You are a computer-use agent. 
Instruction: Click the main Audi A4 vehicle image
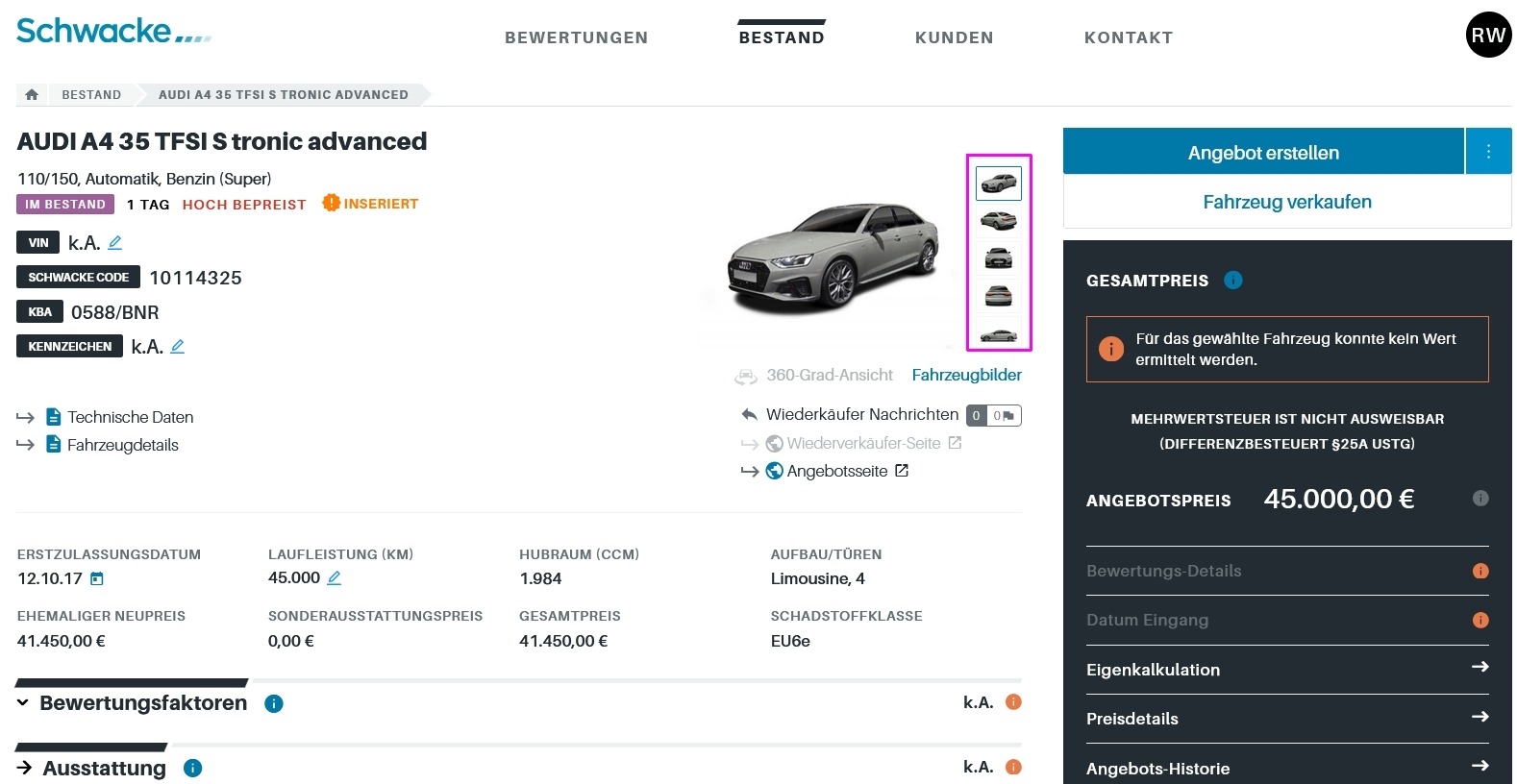pyautogui.click(x=833, y=257)
